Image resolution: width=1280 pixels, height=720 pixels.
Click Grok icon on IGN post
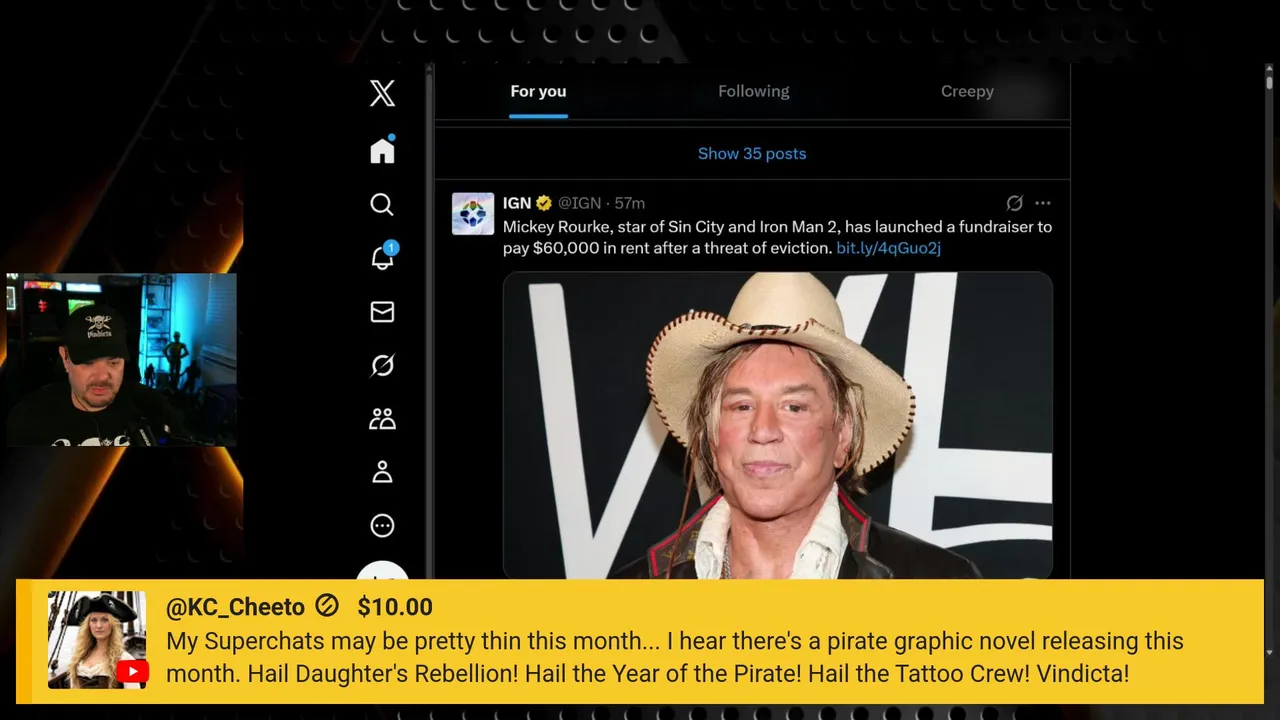(x=1014, y=203)
